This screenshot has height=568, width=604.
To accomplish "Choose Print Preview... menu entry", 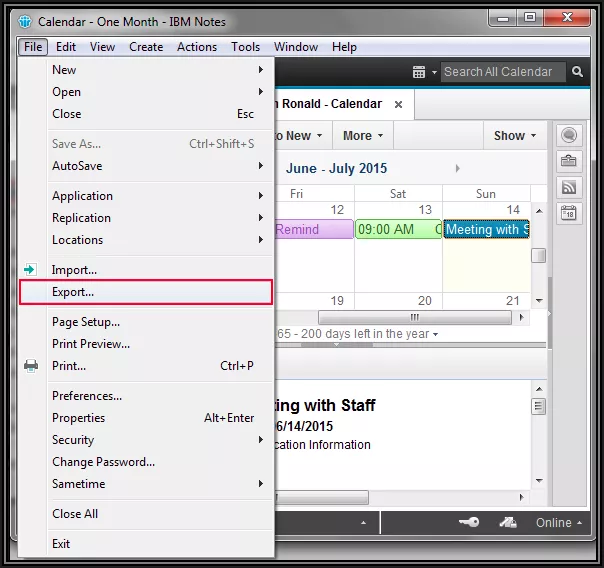I will click(x=146, y=343).
